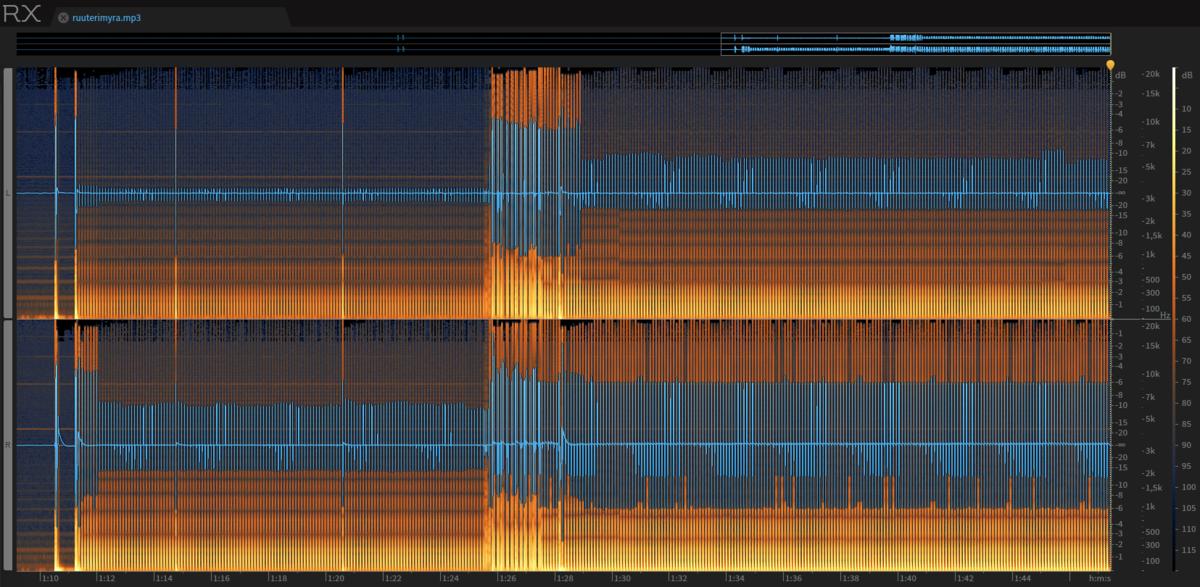
Task: Click the highlighted region in the waveform overview
Action: point(915,43)
